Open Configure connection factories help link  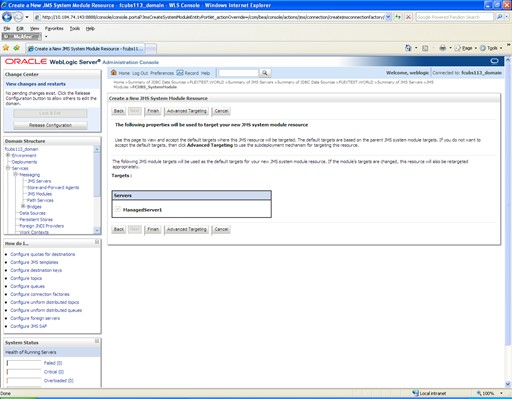(x=40, y=294)
